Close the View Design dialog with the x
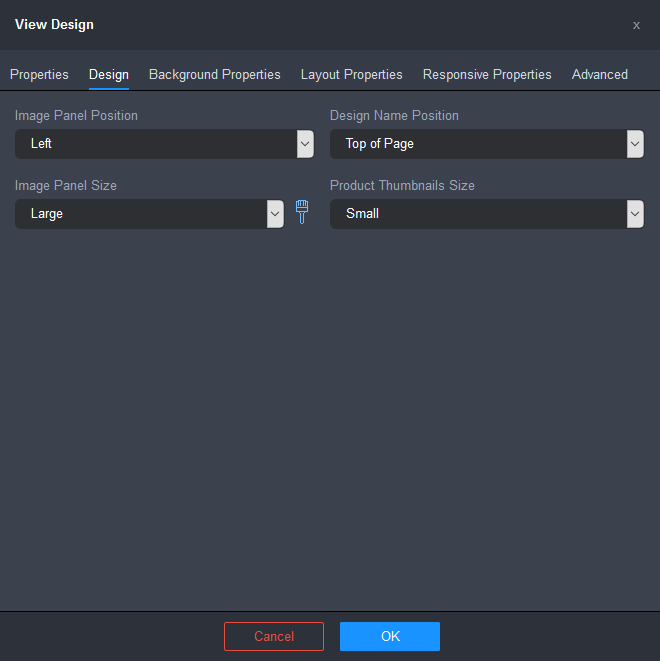Image resolution: width=660 pixels, height=661 pixels. point(636,25)
